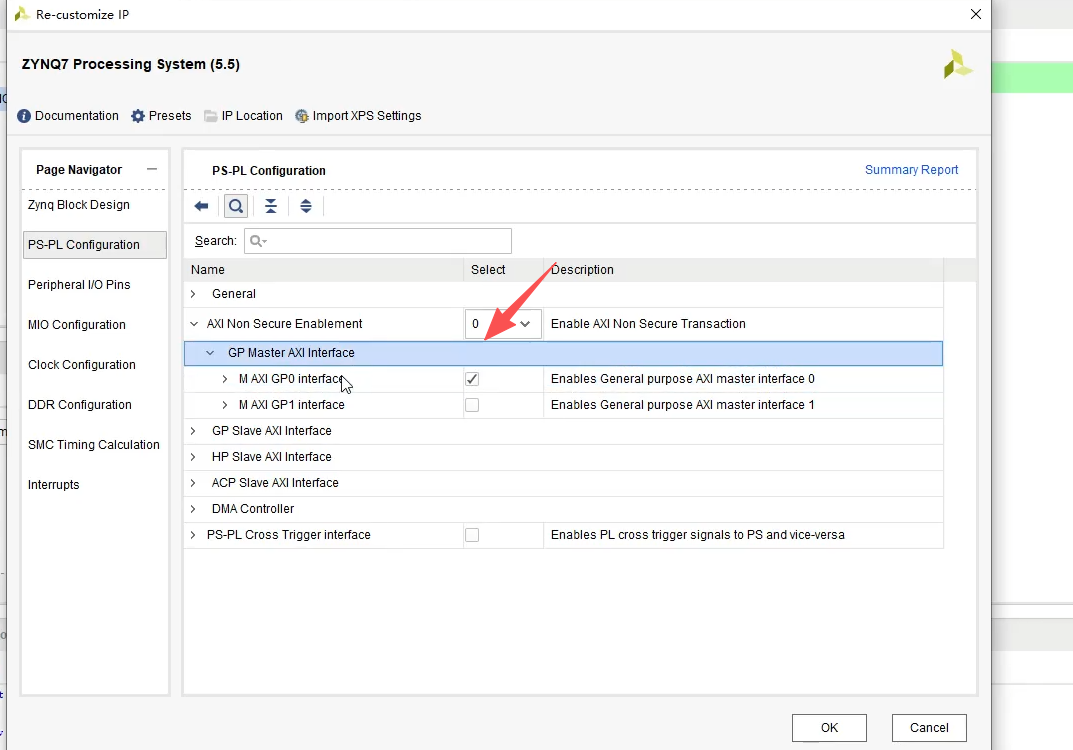Click the collapse all toolbar icon
The width and height of the screenshot is (1073, 750).
(x=271, y=206)
